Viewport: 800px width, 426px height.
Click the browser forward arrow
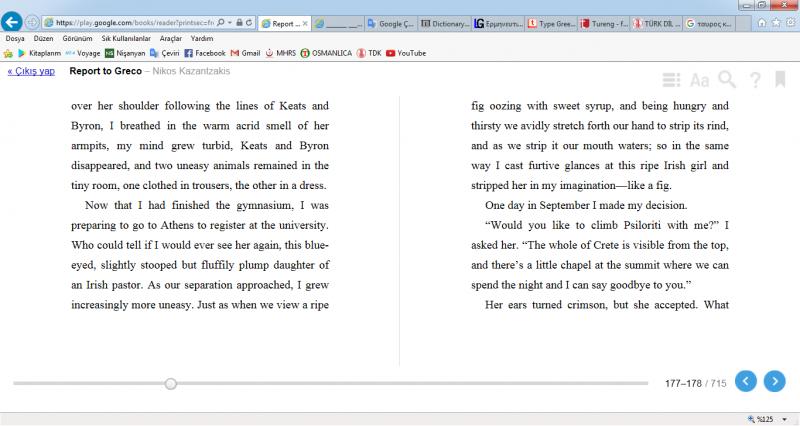tap(32, 22)
